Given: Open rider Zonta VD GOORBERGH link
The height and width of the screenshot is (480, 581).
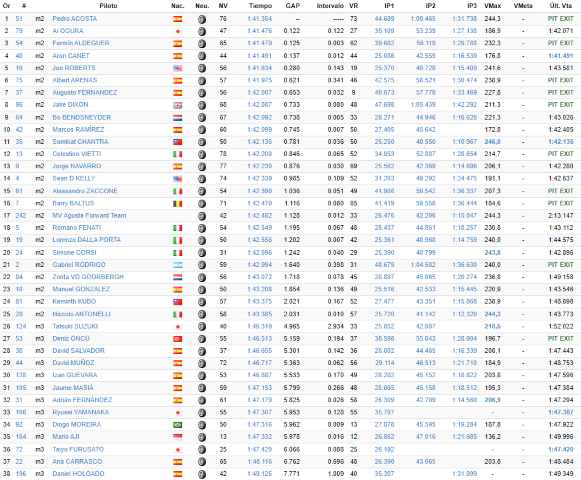Looking at the screenshot, I should point(88,277).
